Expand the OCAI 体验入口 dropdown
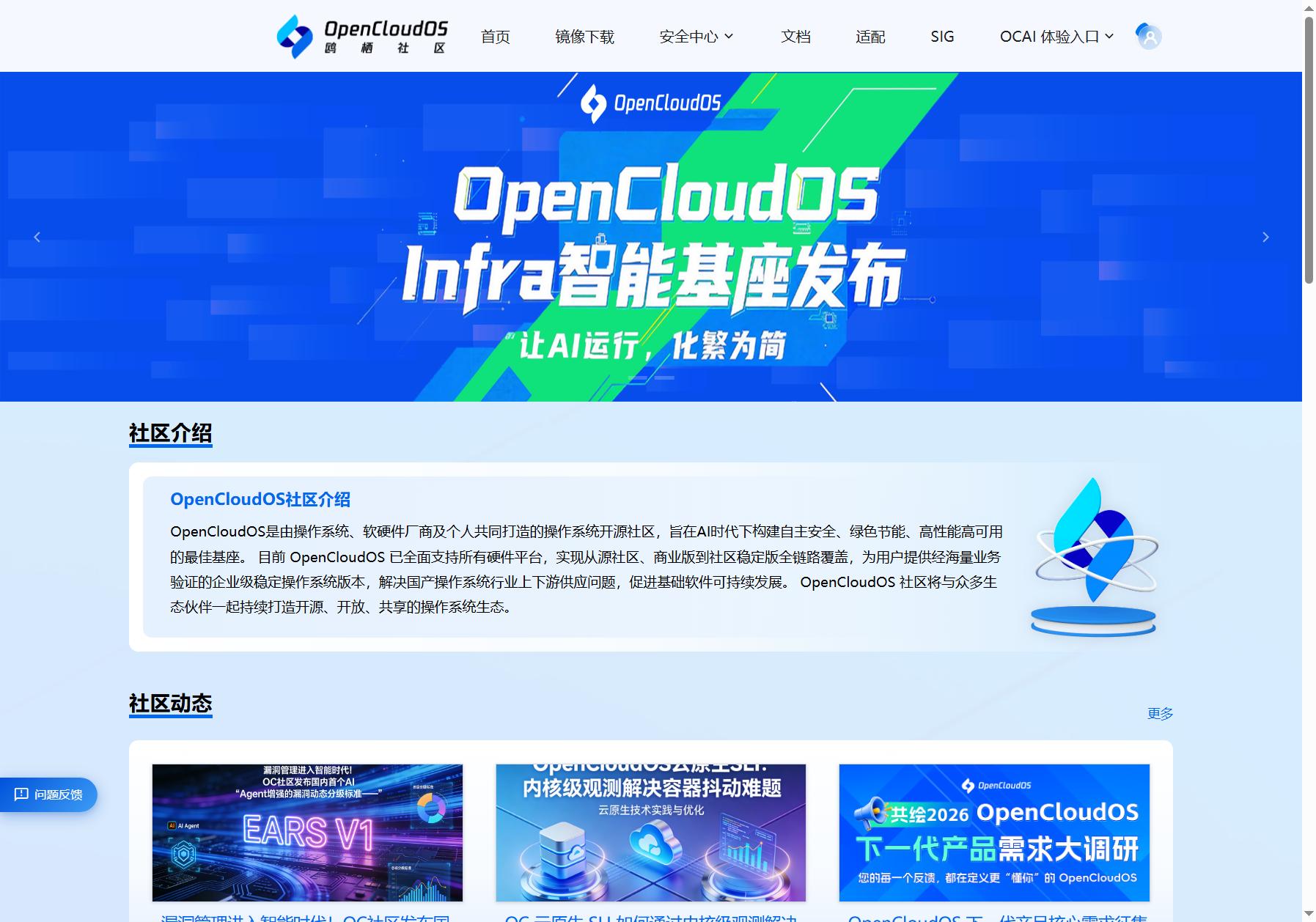Viewport: 1316px width, 922px height. [1056, 37]
